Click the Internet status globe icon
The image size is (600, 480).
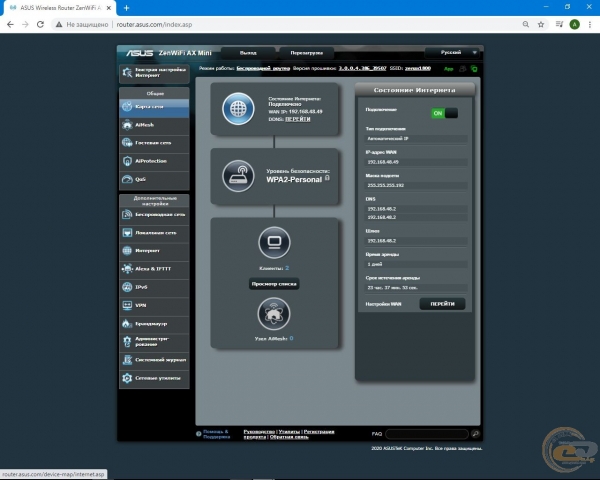tap(238, 109)
